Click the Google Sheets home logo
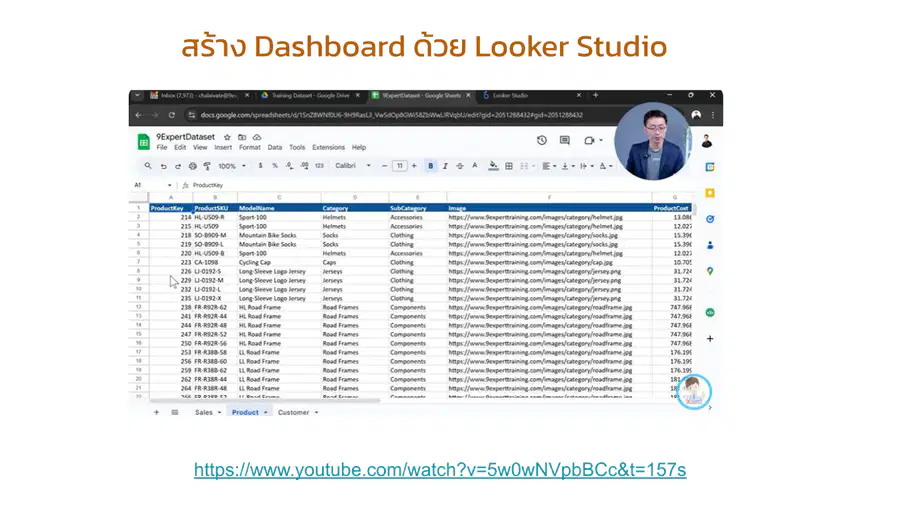This screenshot has width=900, height=506. coord(143,141)
